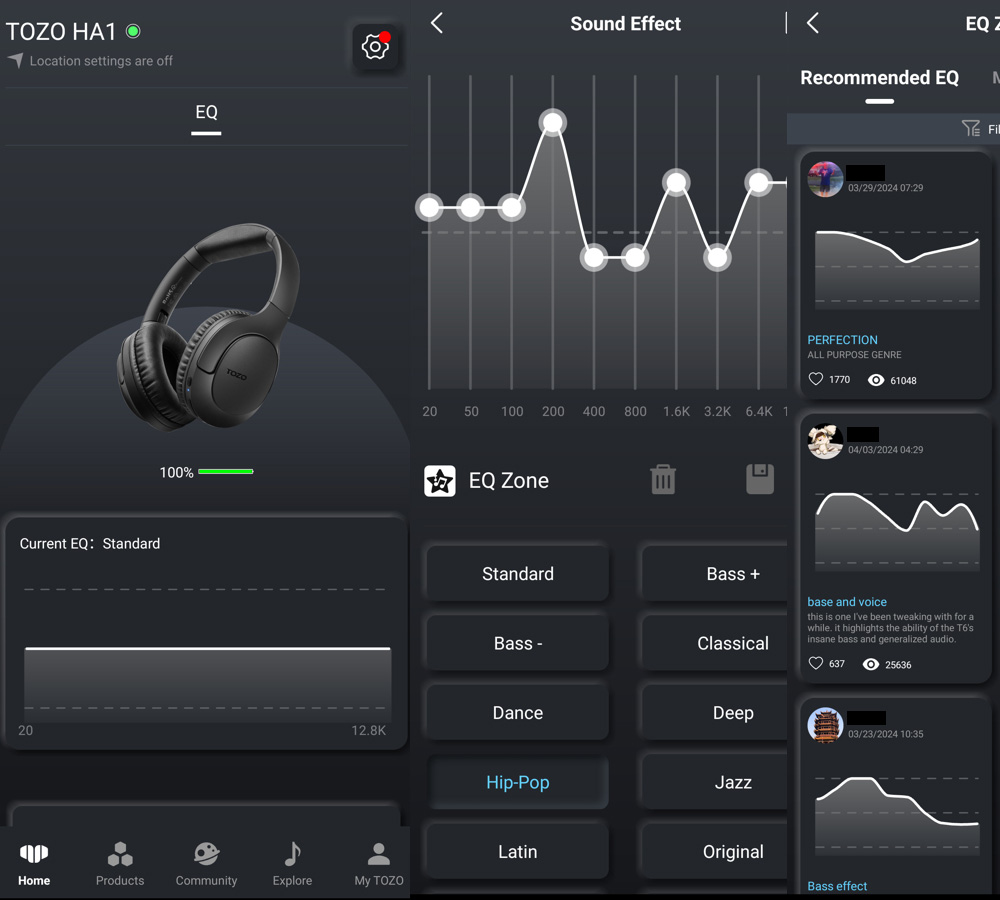
Task: Tap the location arrow icon
Action: pyautogui.click(x=16, y=61)
